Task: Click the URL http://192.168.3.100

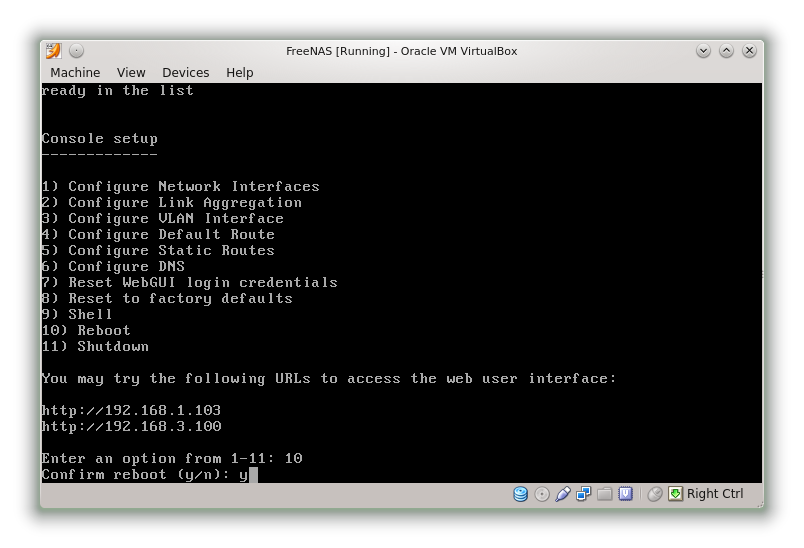Action: coord(132,426)
